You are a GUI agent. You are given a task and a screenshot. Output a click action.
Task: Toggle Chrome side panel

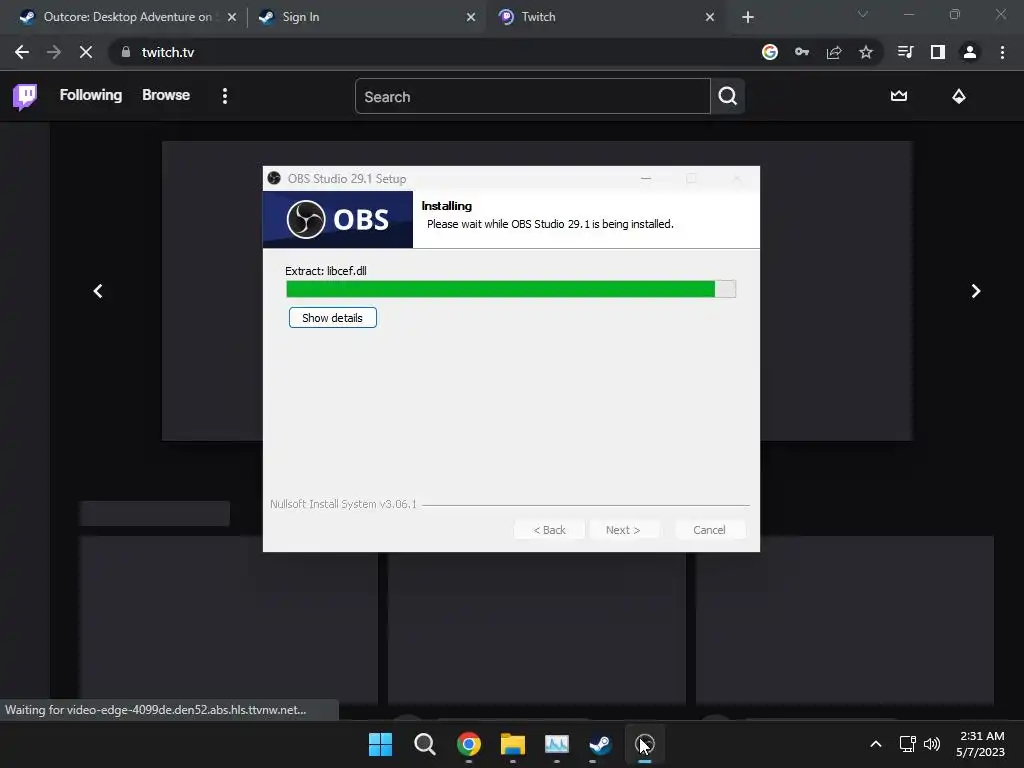pos(938,52)
